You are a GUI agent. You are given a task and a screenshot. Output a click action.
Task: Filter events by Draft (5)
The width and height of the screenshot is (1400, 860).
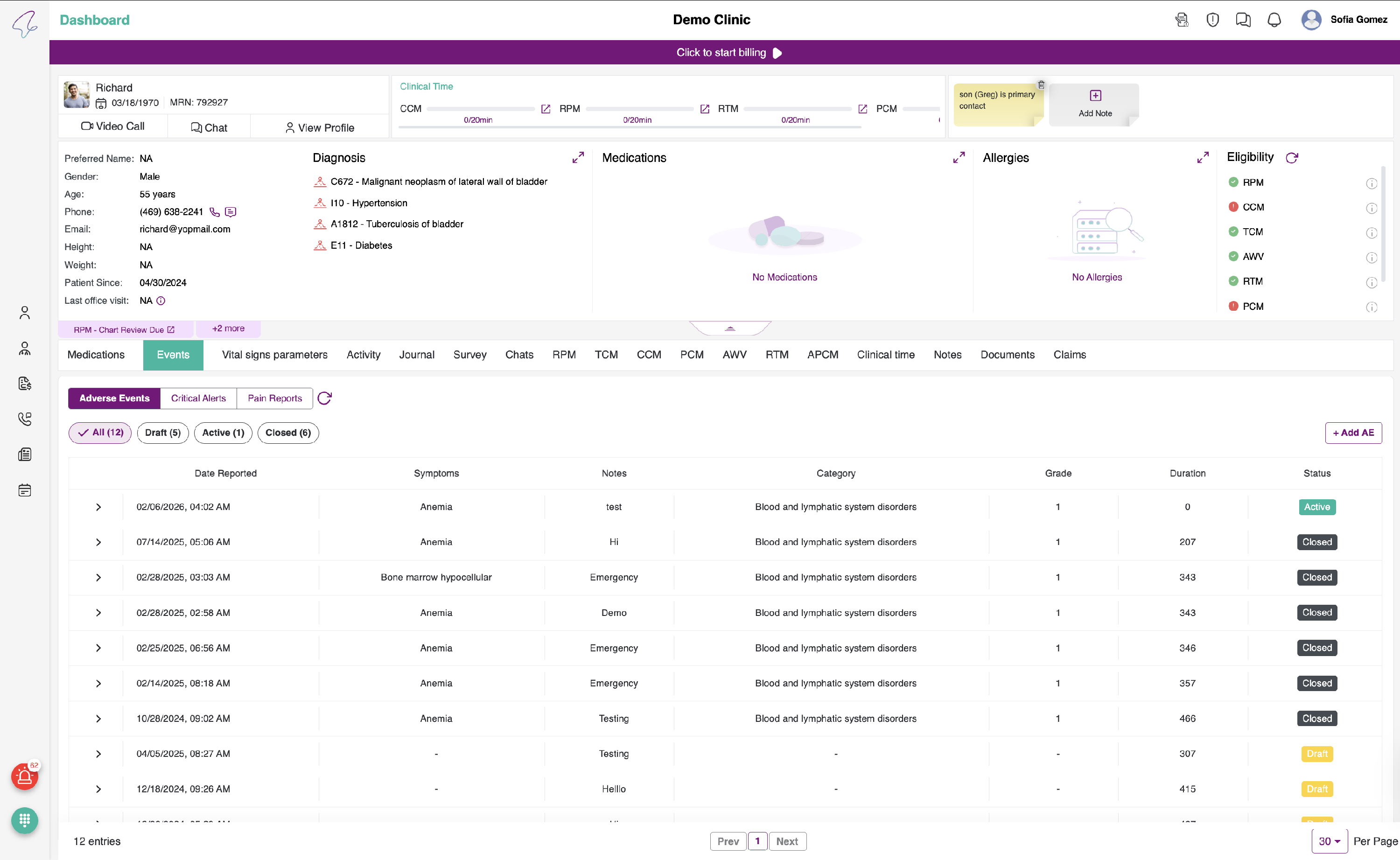click(x=162, y=433)
